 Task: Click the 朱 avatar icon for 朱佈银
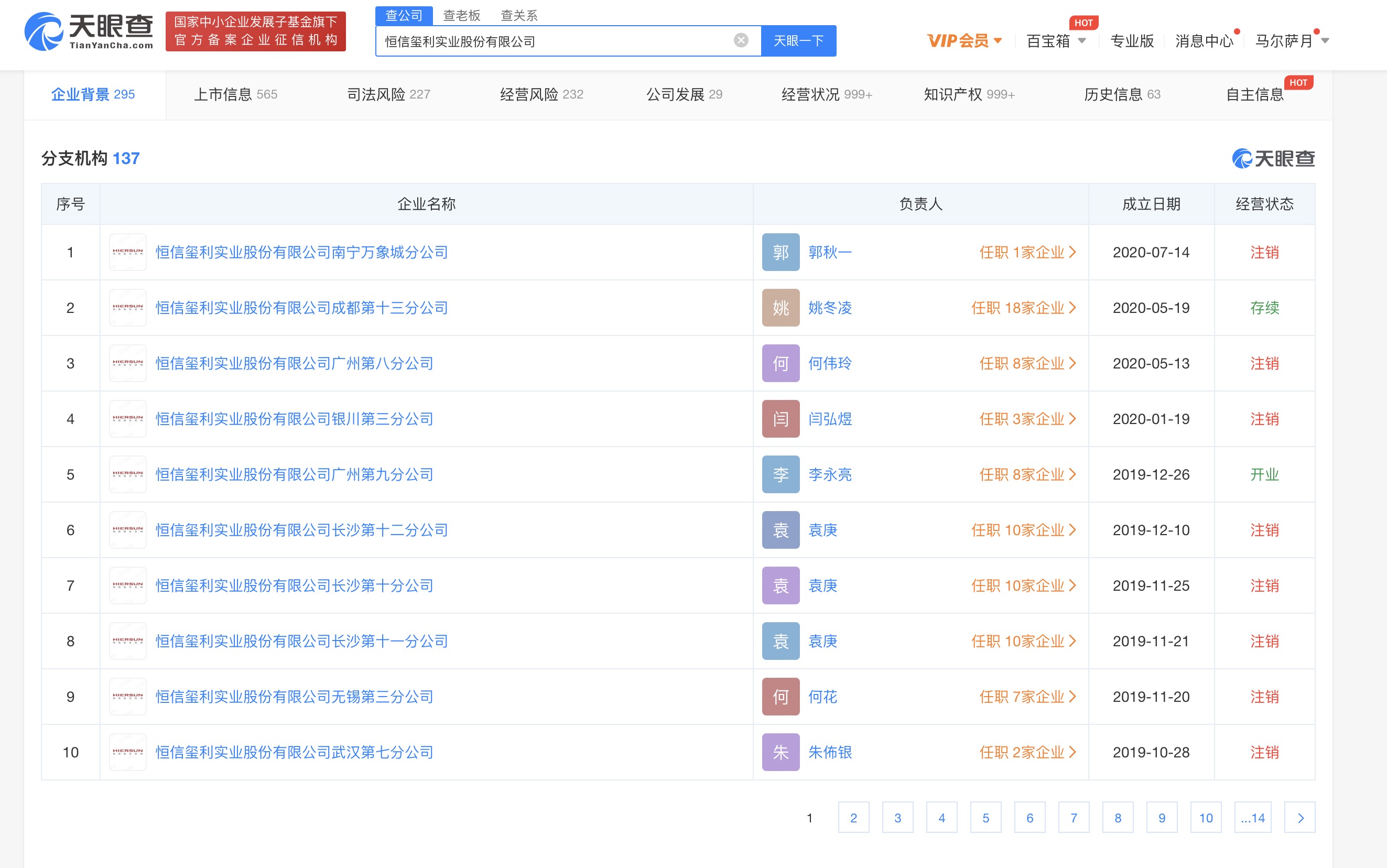tap(780, 752)
